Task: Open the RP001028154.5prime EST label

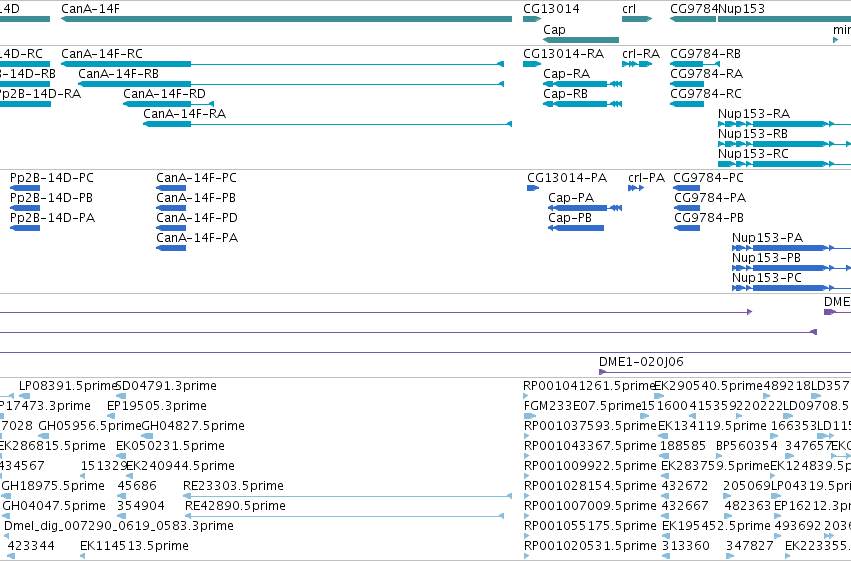Action: coord(590,486)
